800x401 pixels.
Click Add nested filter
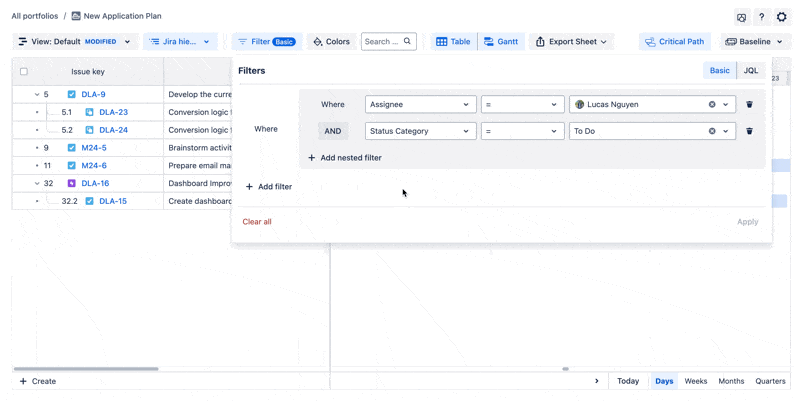click(344, 158)
